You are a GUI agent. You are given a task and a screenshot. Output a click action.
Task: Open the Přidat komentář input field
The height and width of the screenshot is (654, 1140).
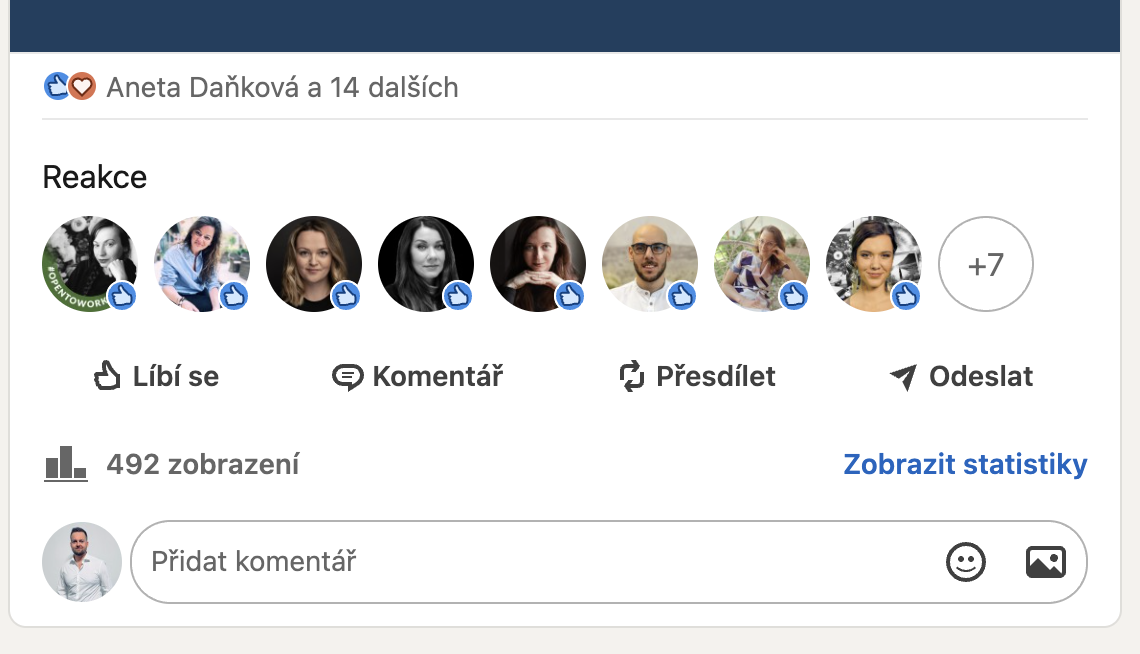(x=400, y=562)
